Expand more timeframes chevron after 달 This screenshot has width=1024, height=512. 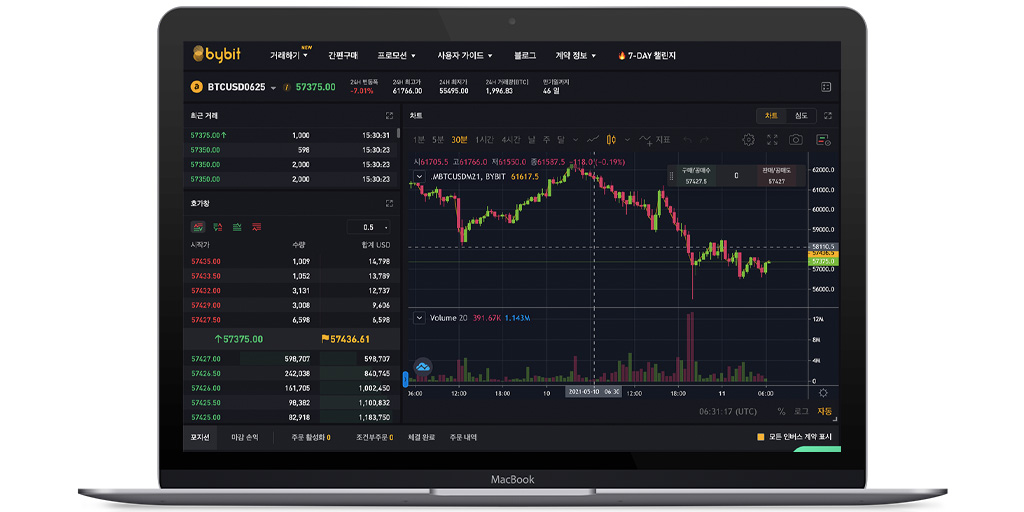pos(575,140)
